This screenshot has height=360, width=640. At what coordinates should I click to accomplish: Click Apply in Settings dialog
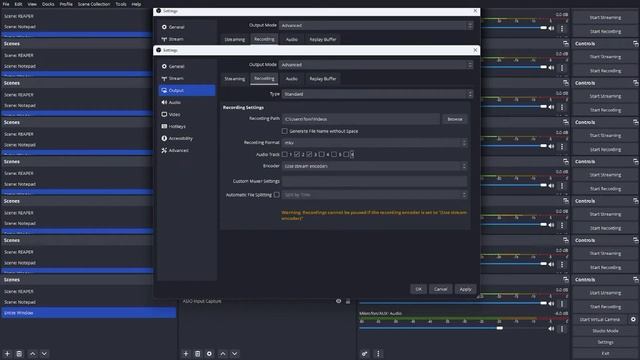(465, 289)
